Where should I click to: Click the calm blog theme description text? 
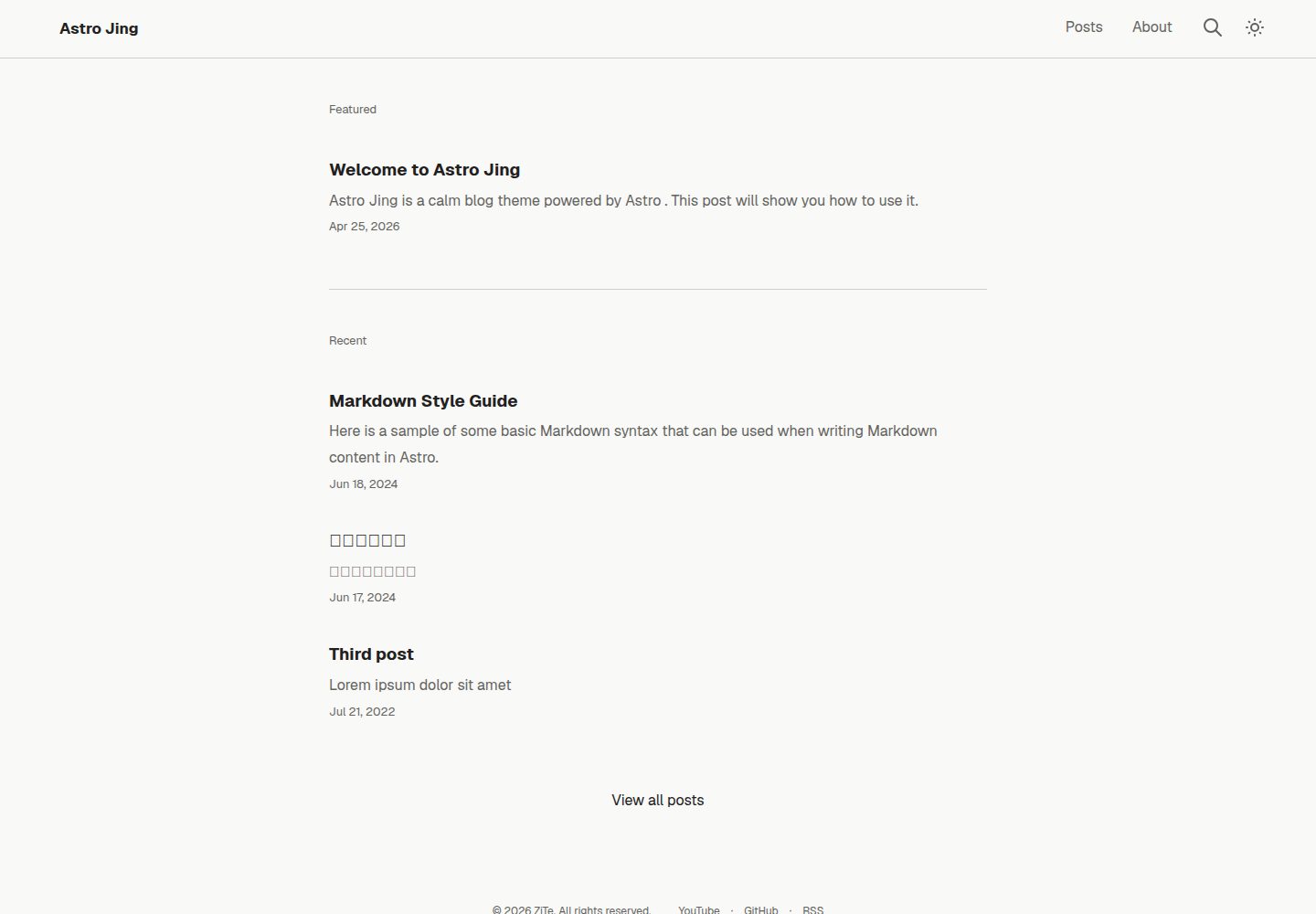[x=623, y=201]
